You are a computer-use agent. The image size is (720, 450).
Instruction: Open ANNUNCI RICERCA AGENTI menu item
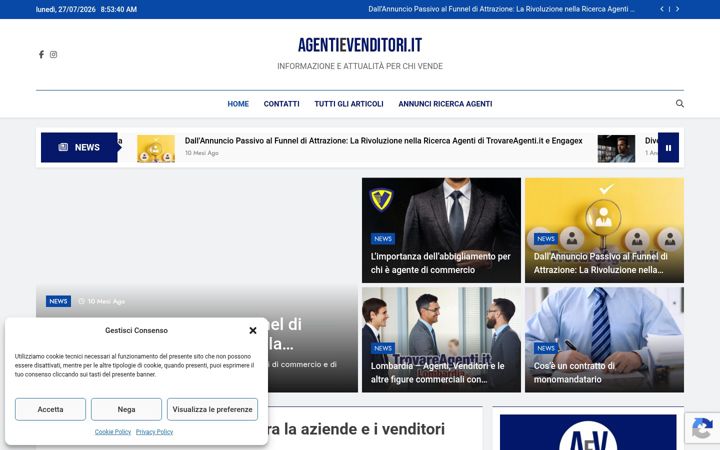click(x=445, y=104)
